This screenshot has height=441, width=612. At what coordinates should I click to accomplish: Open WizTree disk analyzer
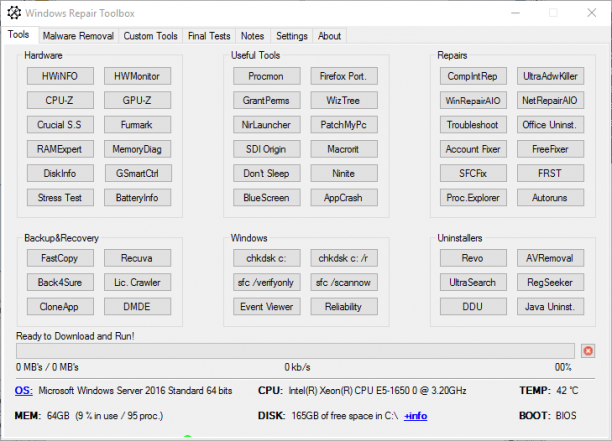point(344,100)
